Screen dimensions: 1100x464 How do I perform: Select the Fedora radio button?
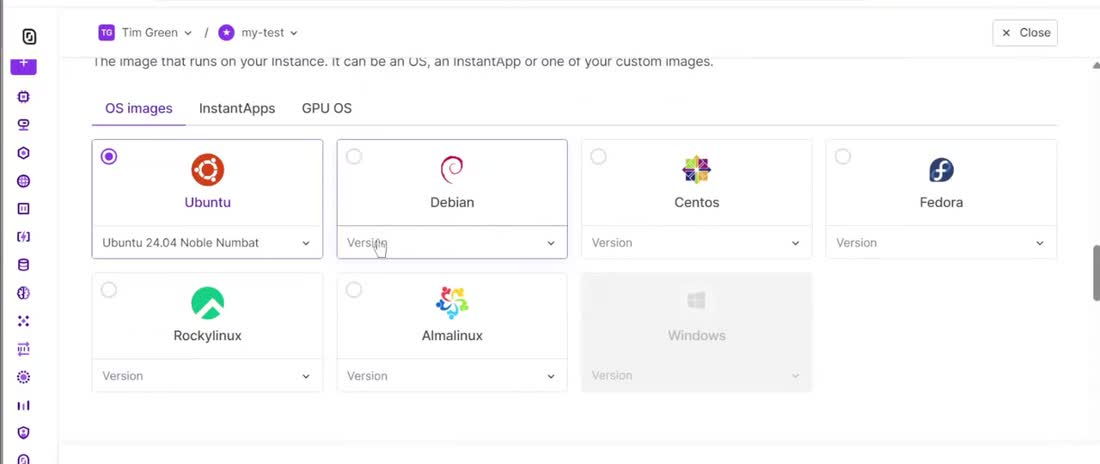[843, 157]
